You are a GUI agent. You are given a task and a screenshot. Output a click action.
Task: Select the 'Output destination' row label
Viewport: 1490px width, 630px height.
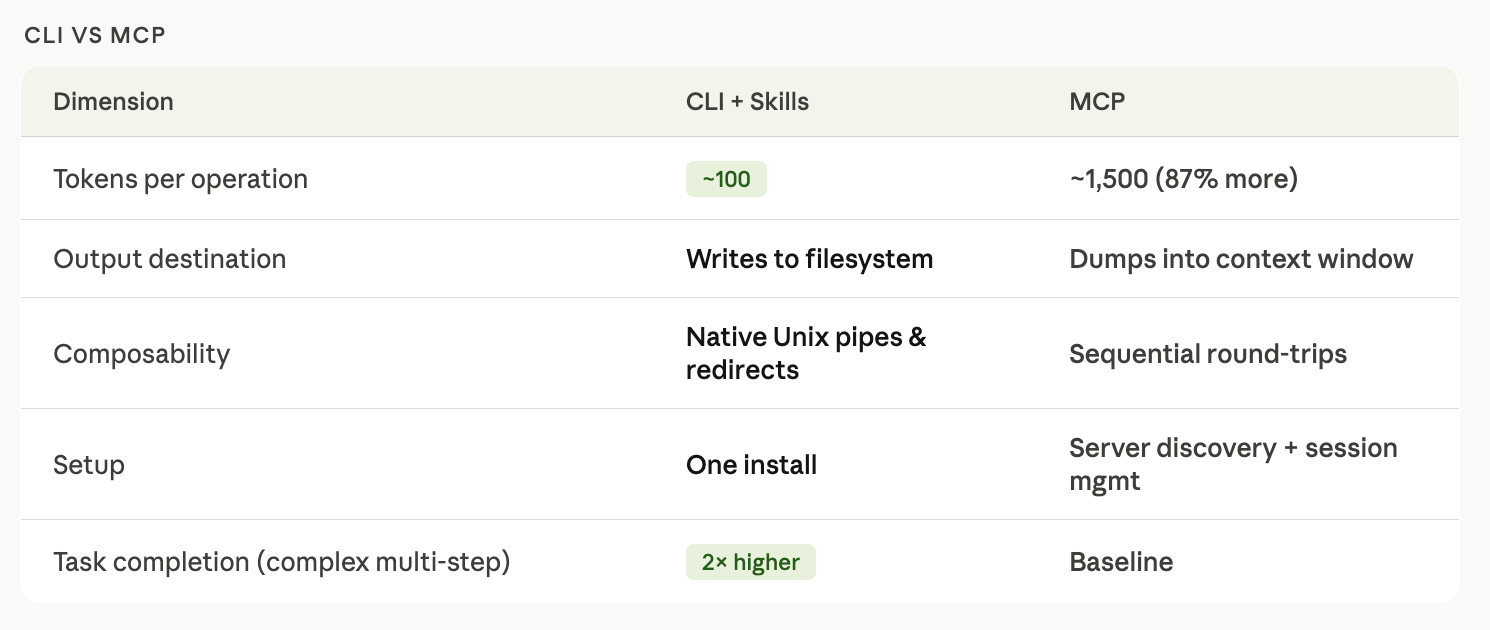point(169,259)
